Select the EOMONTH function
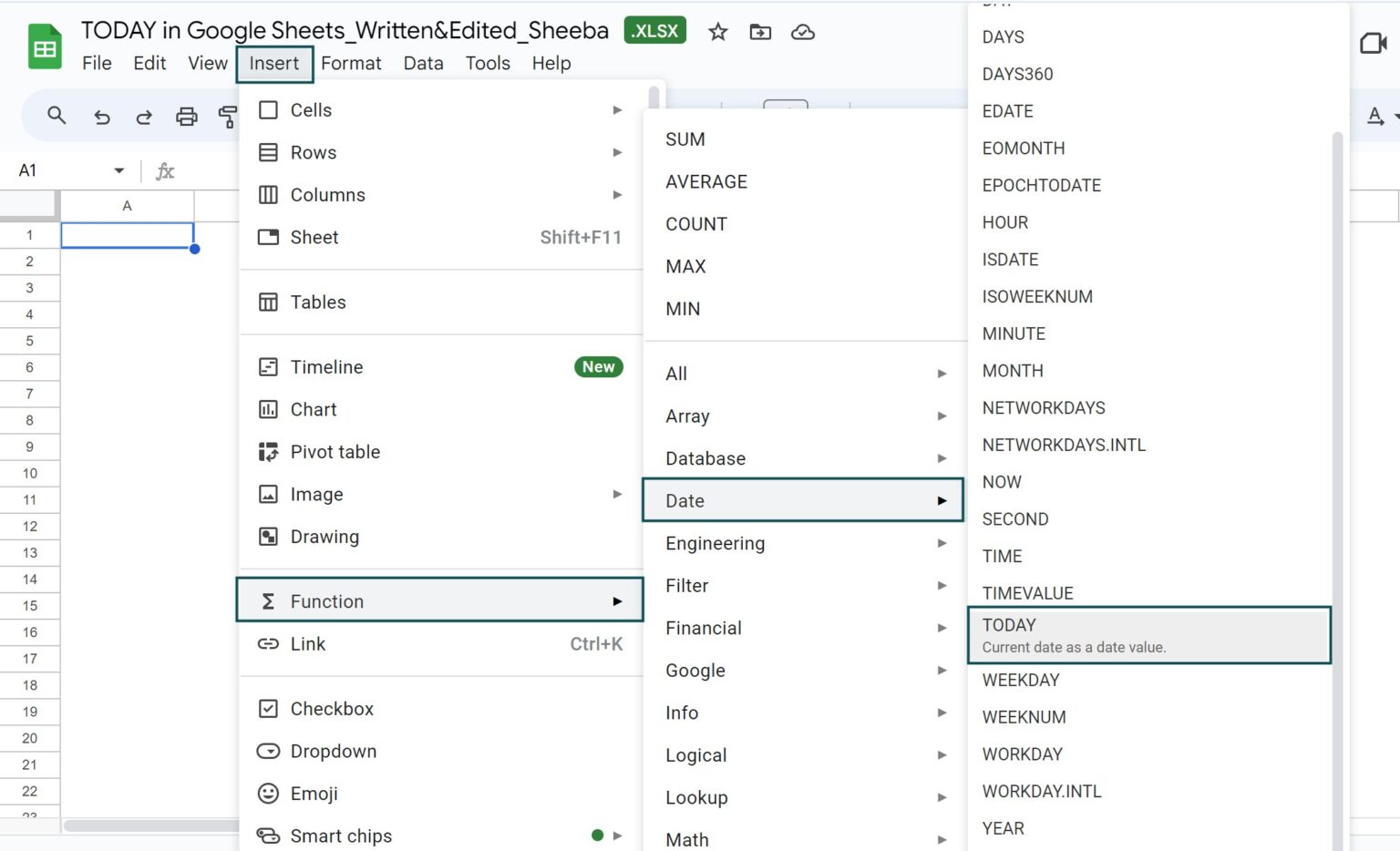 coord(1149,148)
